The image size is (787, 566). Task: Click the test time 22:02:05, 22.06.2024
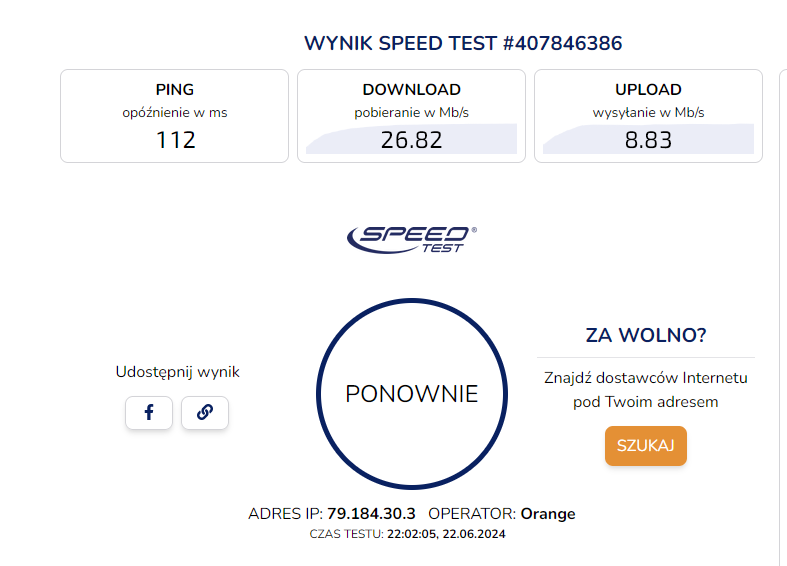click(448, 535)
